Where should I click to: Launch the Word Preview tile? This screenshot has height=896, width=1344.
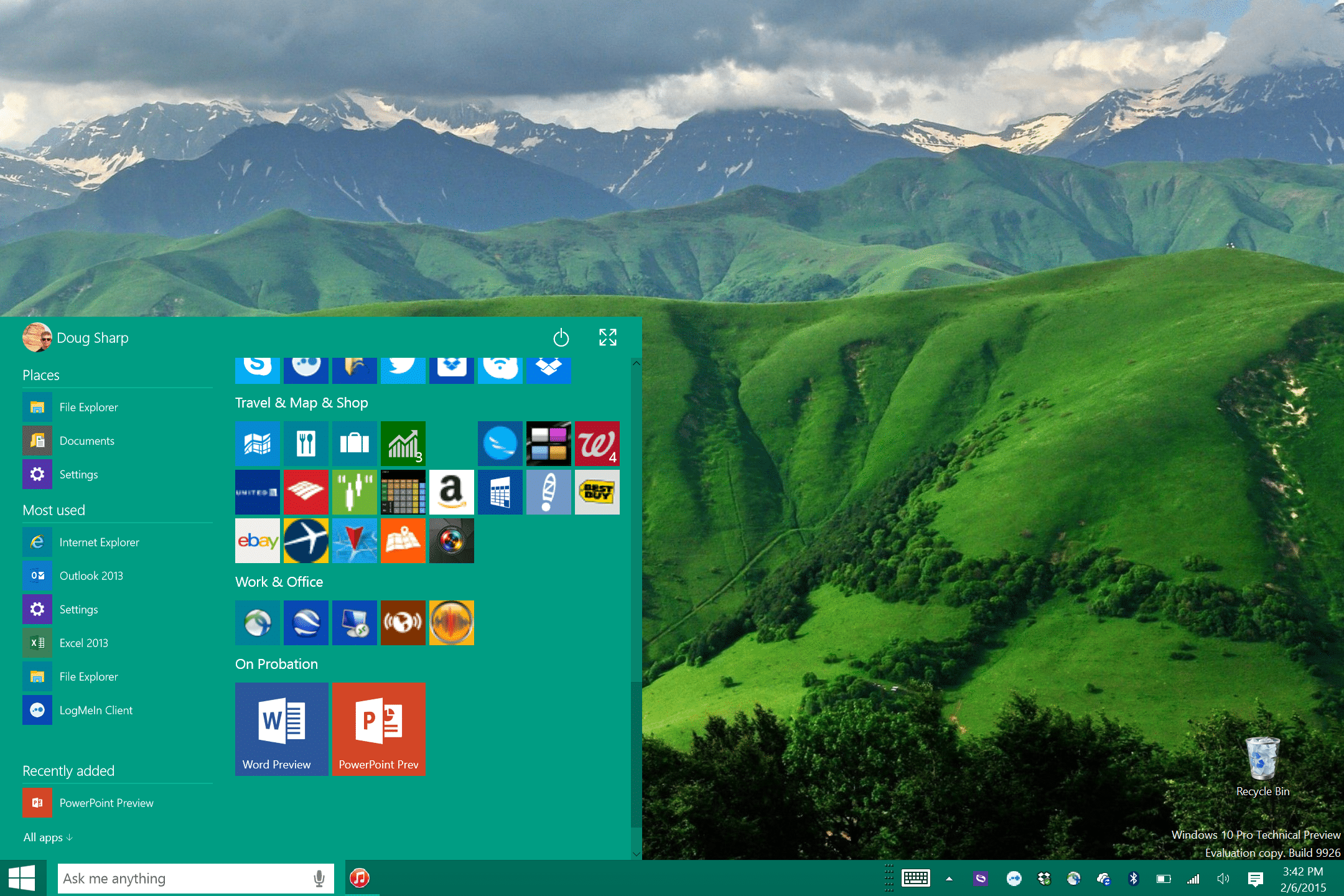tap(281, 729)
